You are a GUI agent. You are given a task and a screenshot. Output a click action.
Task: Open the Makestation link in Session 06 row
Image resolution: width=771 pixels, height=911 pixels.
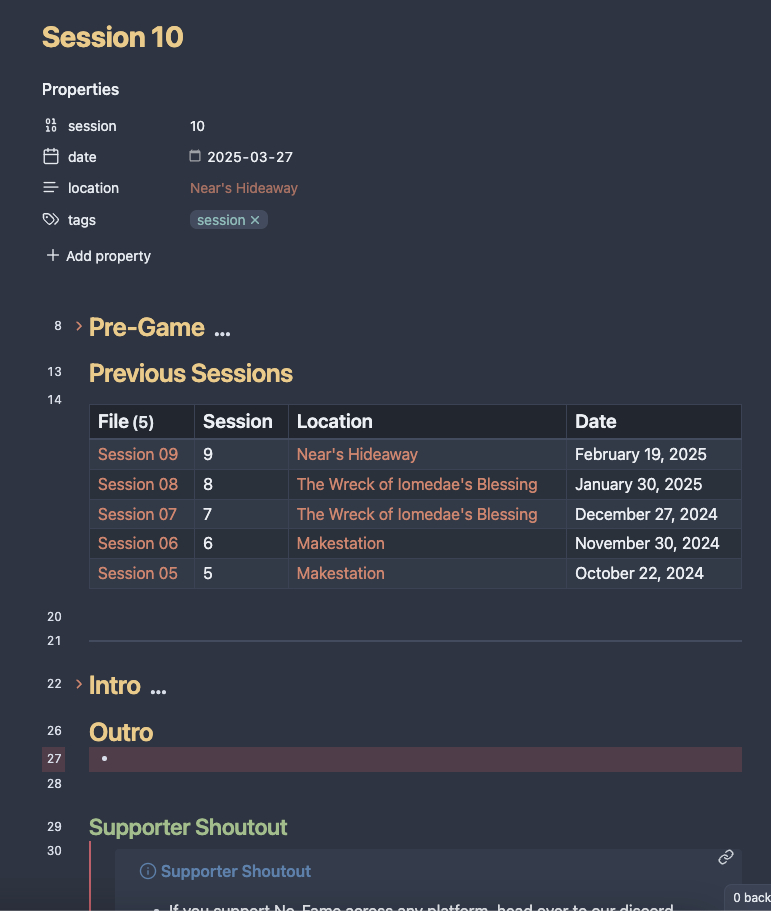tap(341, 543)
